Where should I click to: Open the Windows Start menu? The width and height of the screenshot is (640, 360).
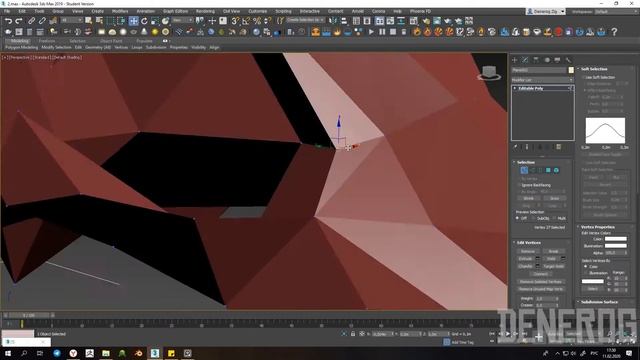tap(8, 353)
